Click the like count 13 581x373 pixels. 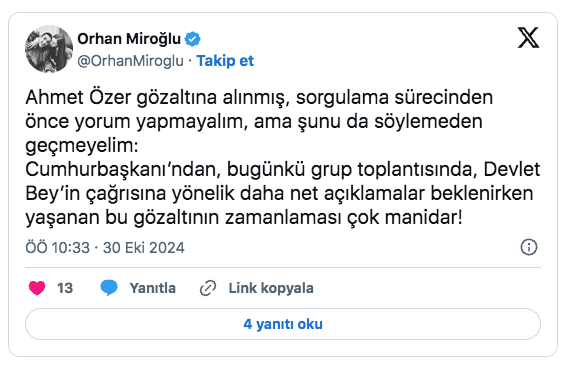[x=65, y=288]
